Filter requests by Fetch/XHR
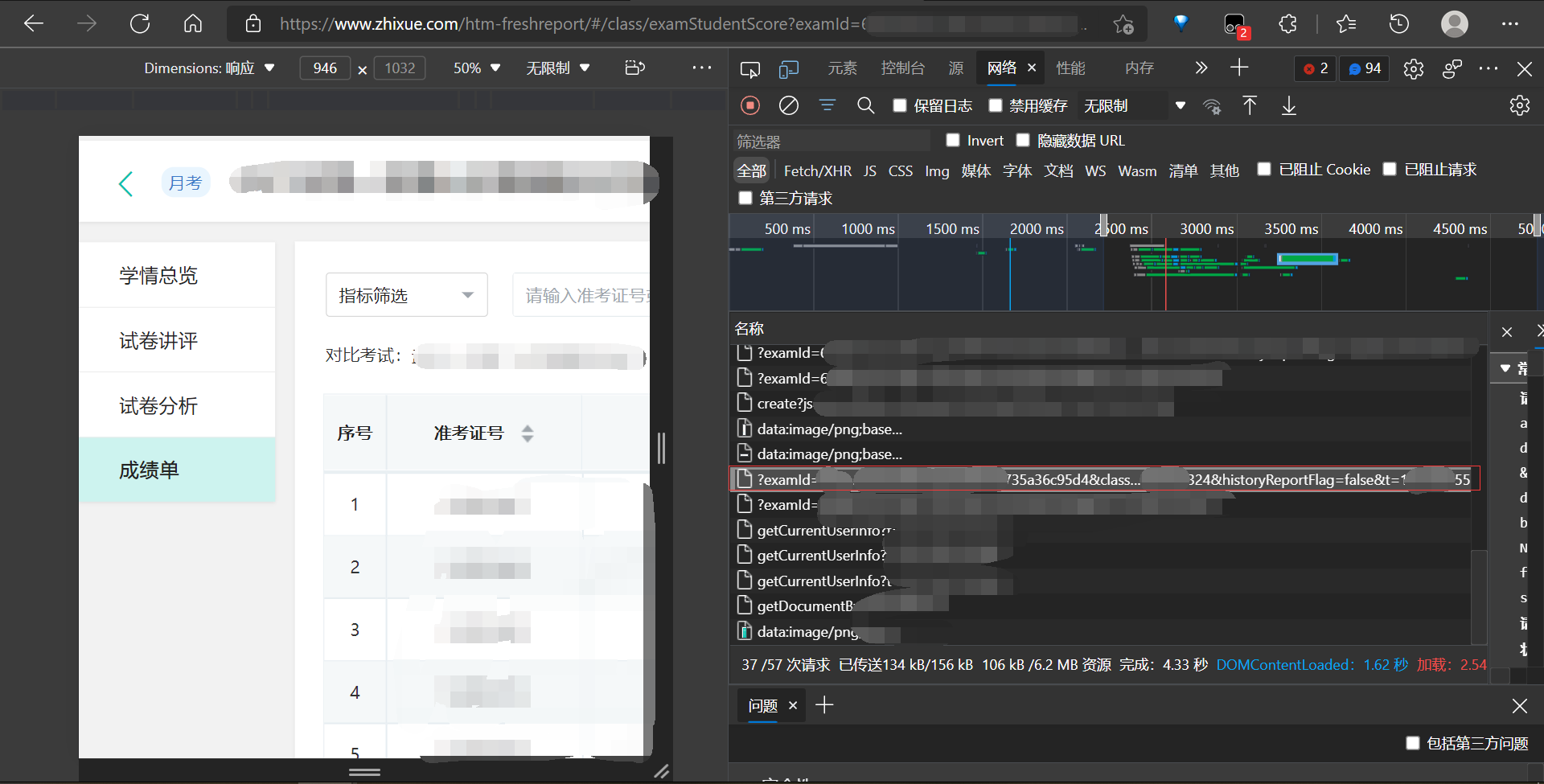 coord(817,170)
